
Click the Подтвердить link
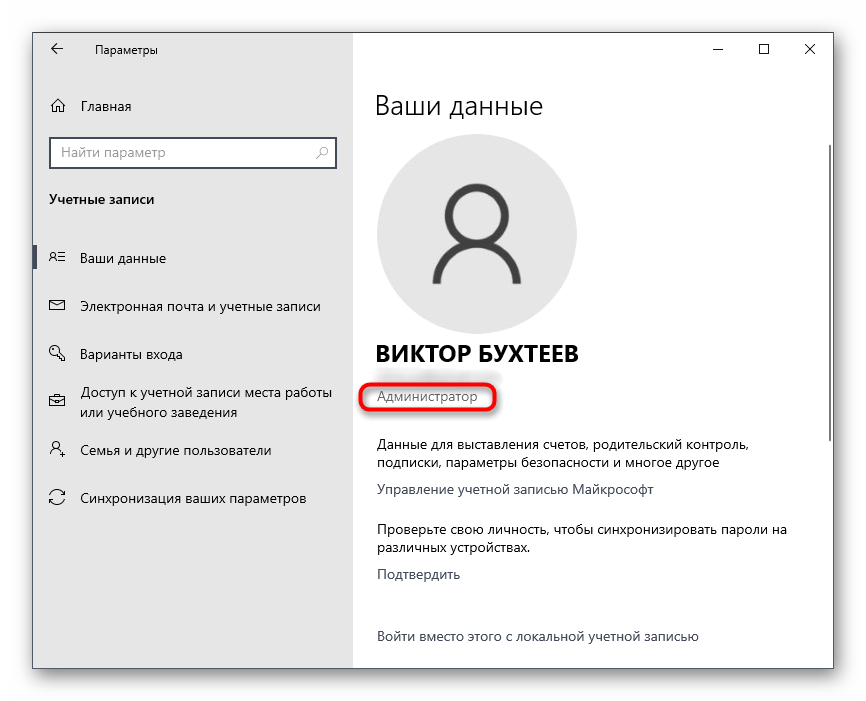tap(418, 574)
